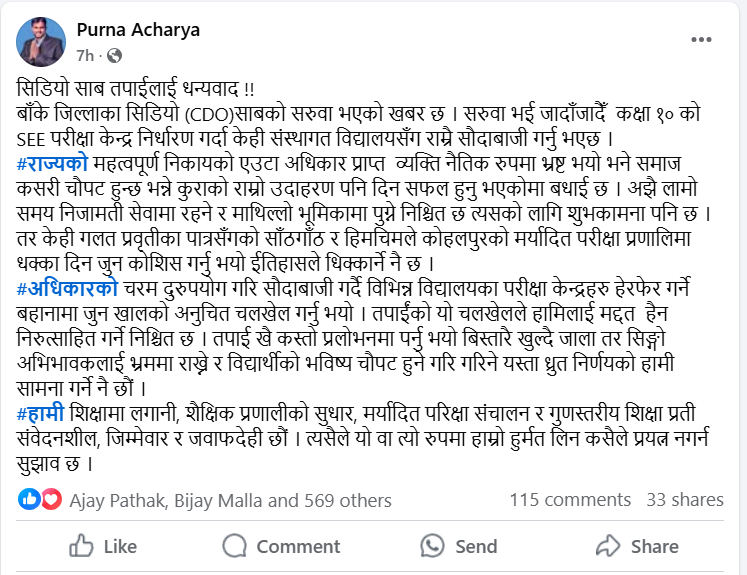View the 115 comments
This screenshot has width=747, height=575.
pos(570,500)
